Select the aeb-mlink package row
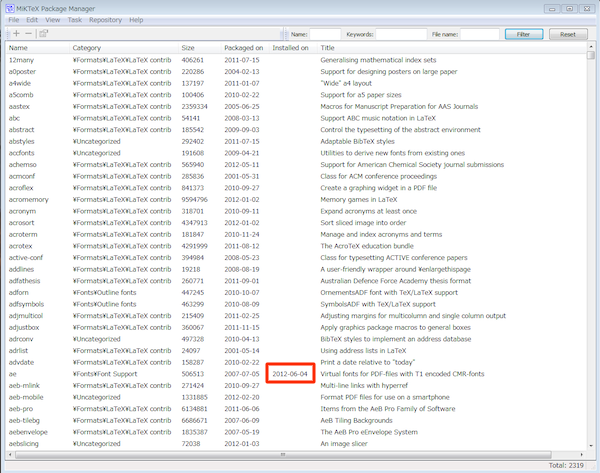The height and width of the screenshot is (473, 600). [296, 385]
